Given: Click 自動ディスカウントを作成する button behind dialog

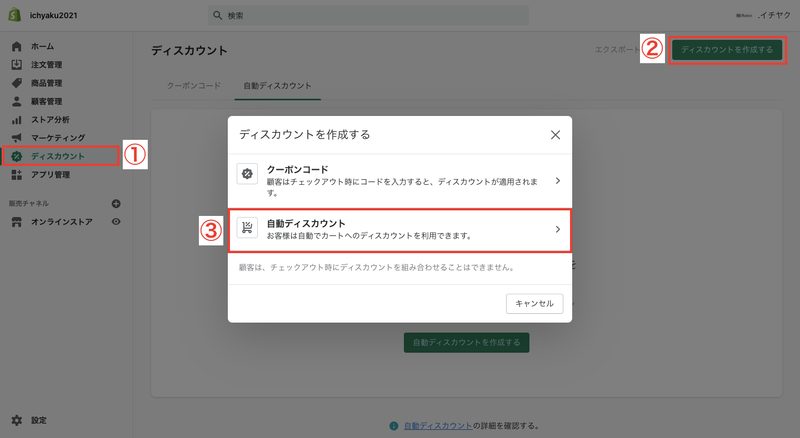Looking at the screenshot, I should [466, 343].
